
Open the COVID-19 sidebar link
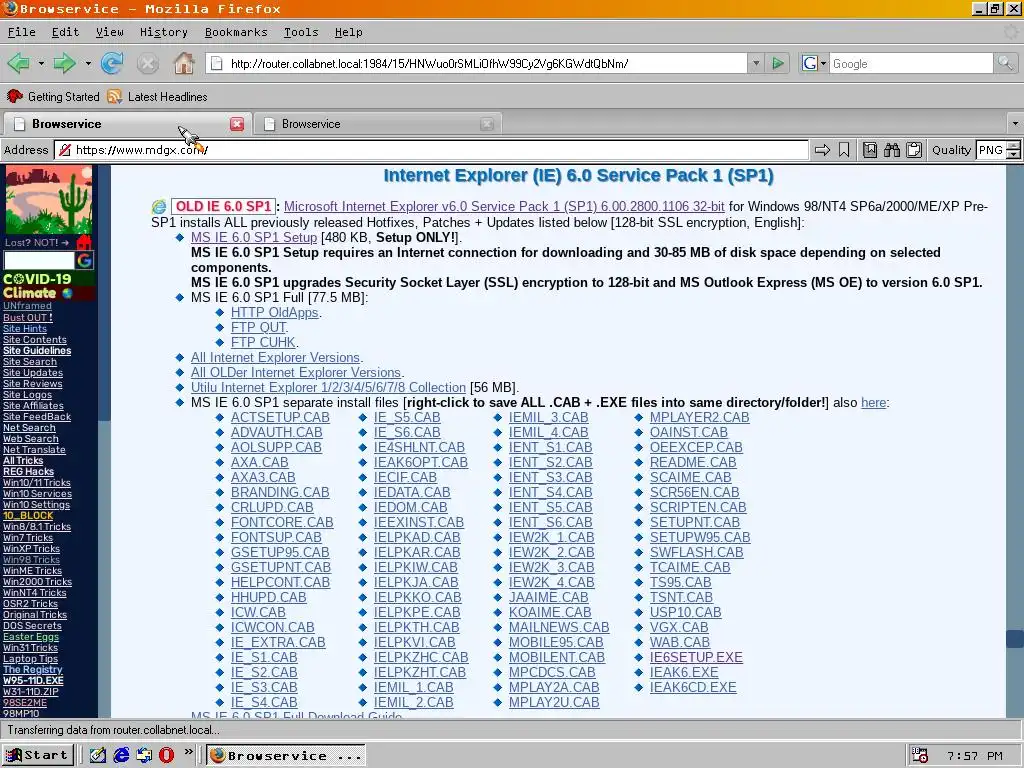[37, 279]
